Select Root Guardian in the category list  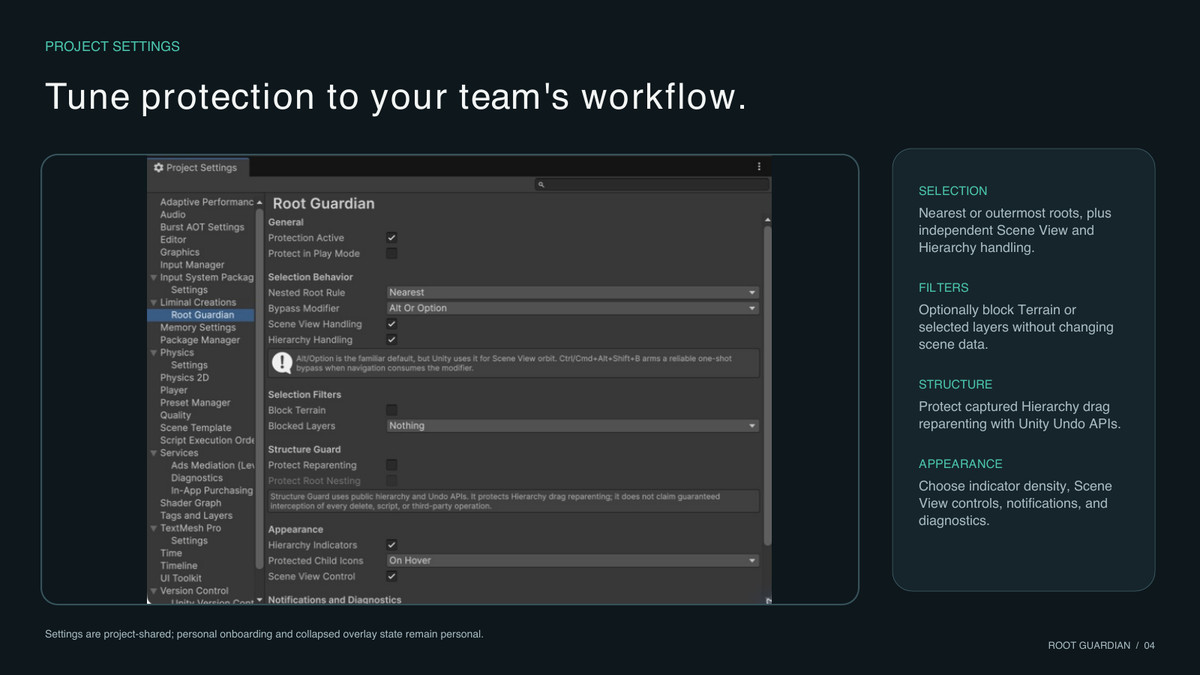coord(201,315)
